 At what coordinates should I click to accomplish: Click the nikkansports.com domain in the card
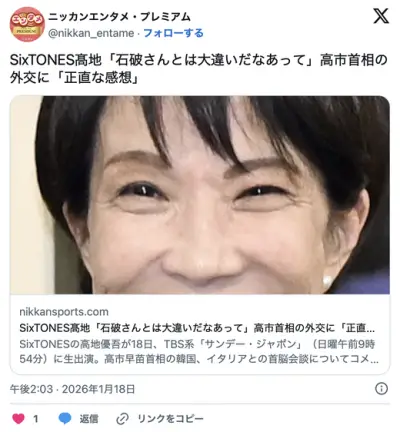pyautogui.click(x=64, y=312)
